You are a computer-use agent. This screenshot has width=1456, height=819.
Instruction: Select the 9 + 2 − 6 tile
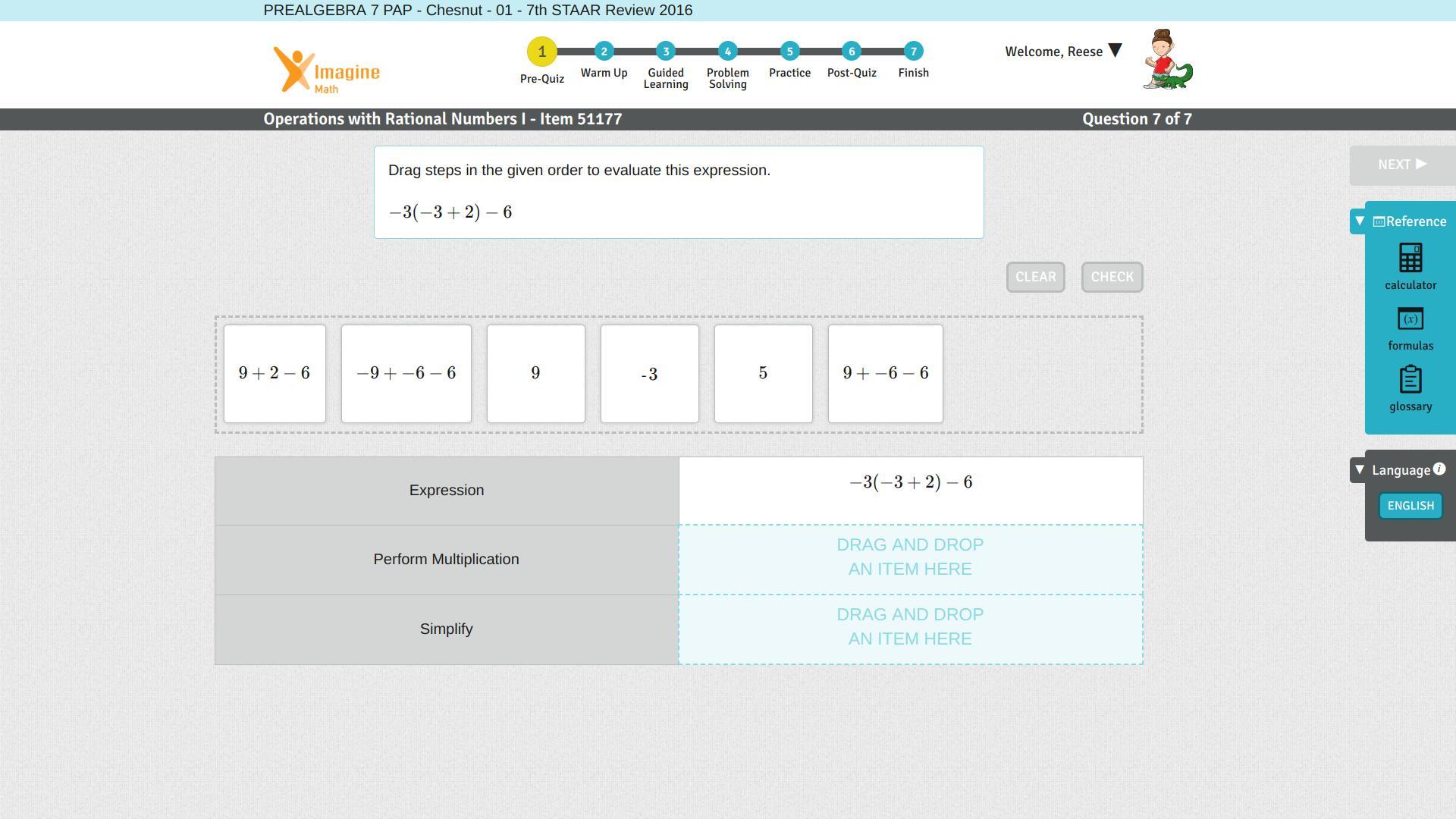point(275,374)
